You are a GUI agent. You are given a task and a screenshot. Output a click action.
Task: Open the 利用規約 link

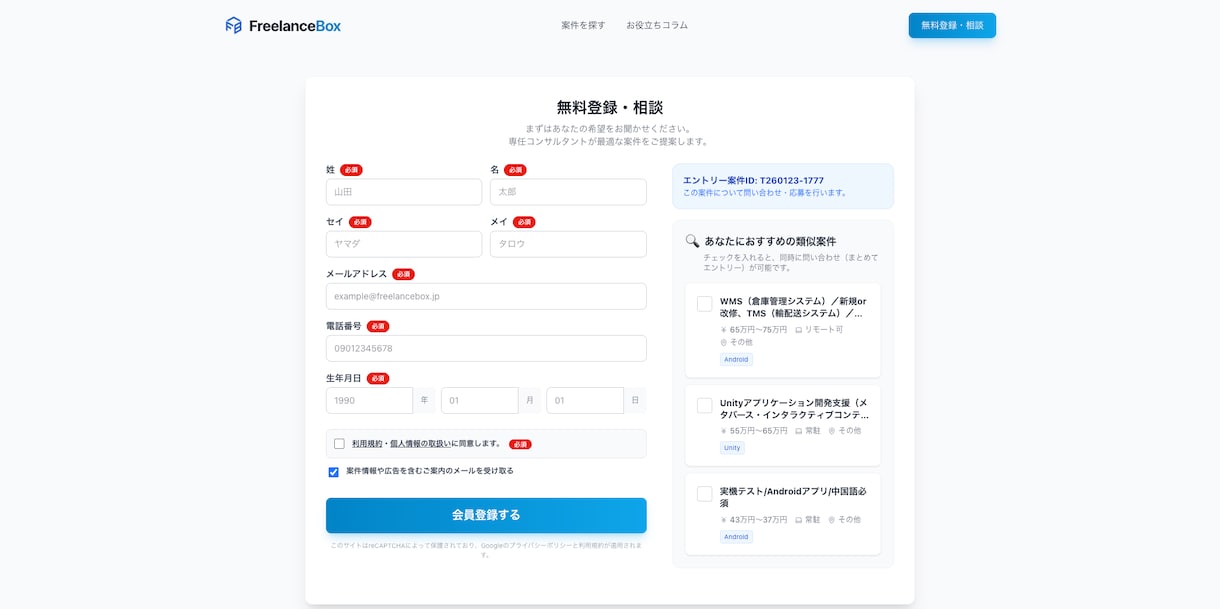(367, 443)
